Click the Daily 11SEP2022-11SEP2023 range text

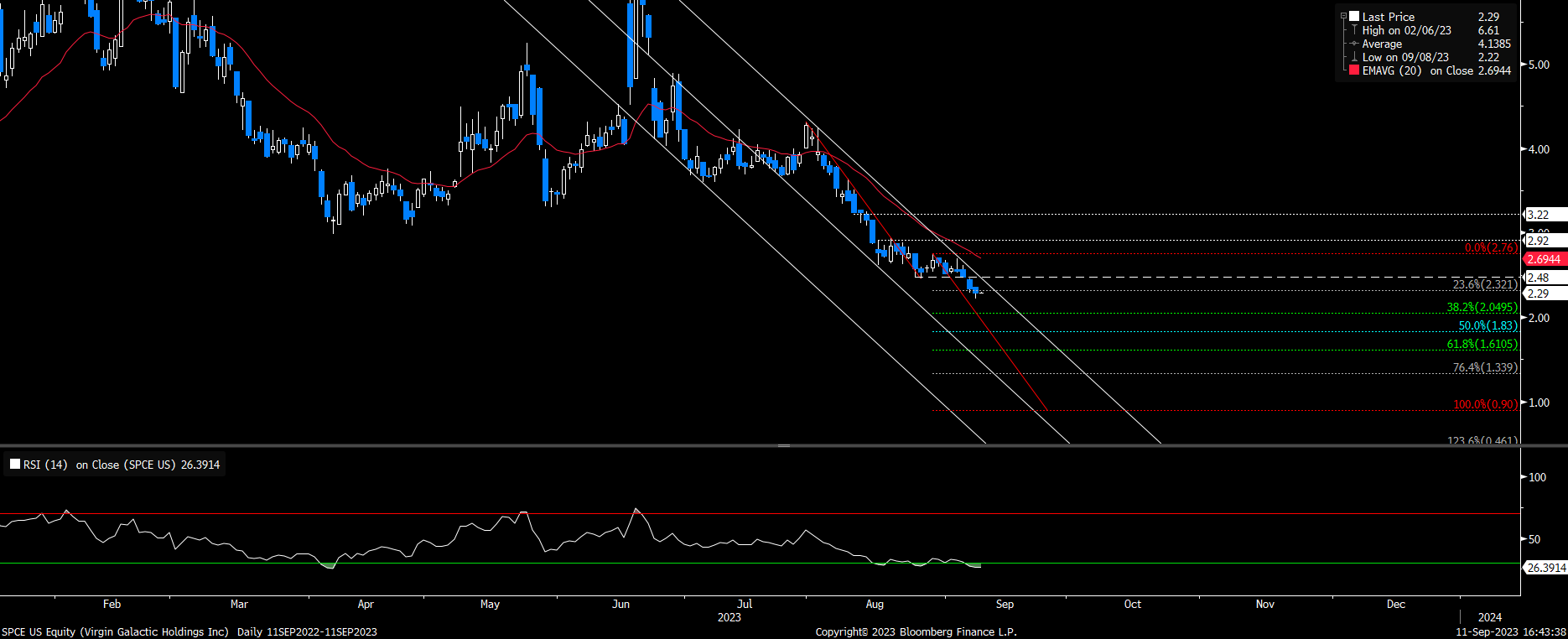(x=307, y=631)
